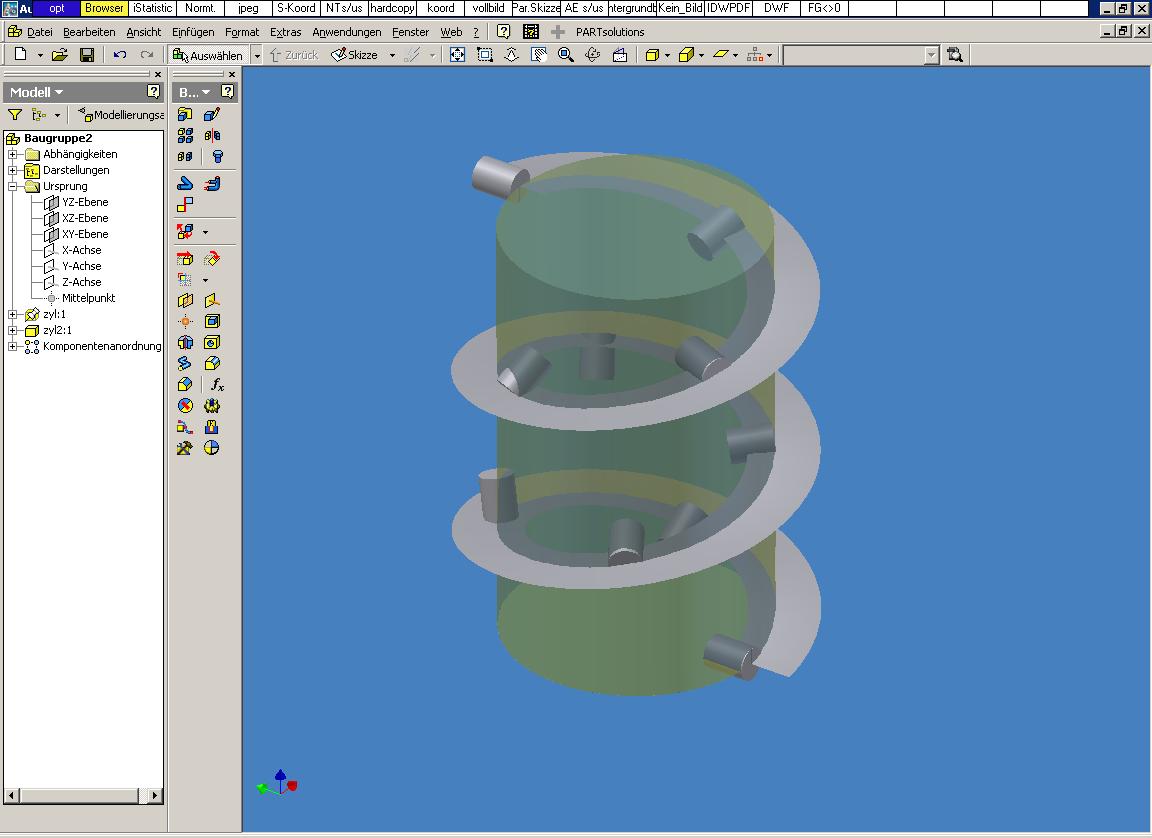Image resolution: width=1152 pixels, height=838 pixels.
Task: Click the Create Component icon
Action: [x=212, y=114]
